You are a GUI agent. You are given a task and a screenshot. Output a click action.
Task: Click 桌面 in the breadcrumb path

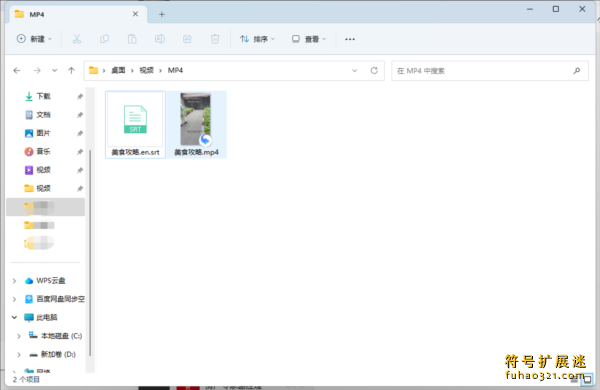pos(118,70)
